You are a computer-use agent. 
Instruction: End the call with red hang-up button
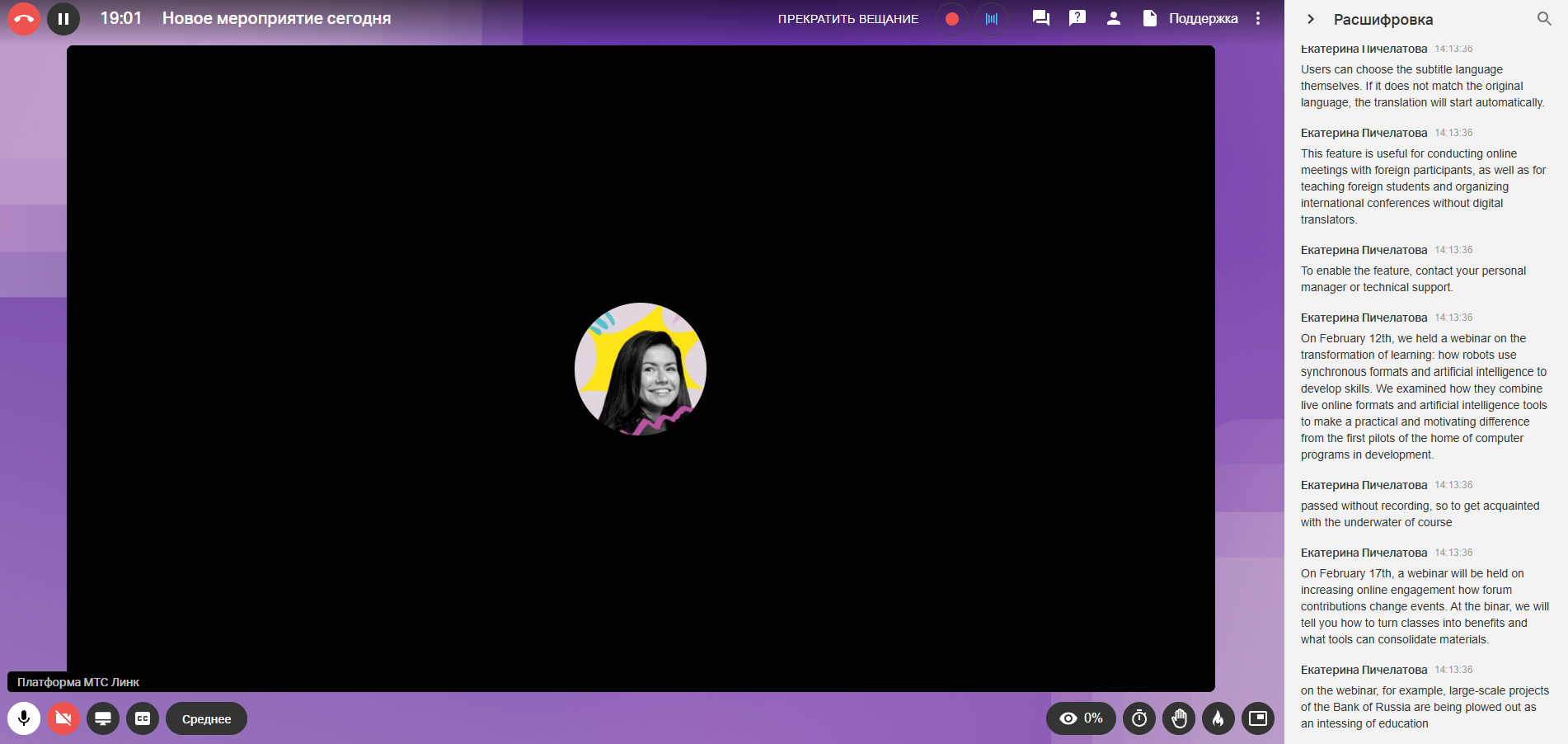coord(24,18)
